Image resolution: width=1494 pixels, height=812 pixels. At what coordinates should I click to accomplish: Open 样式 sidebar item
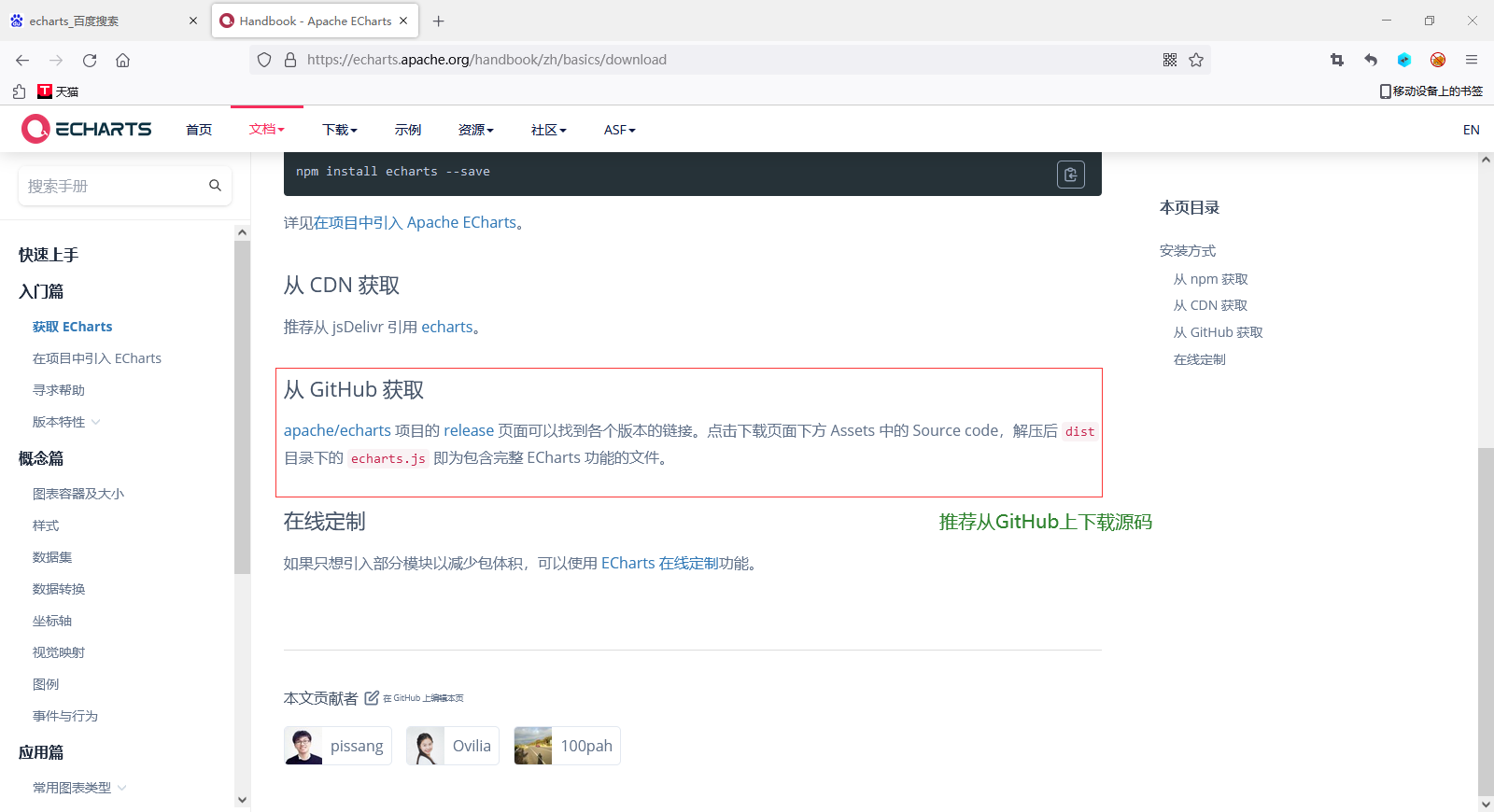point(46,525)
